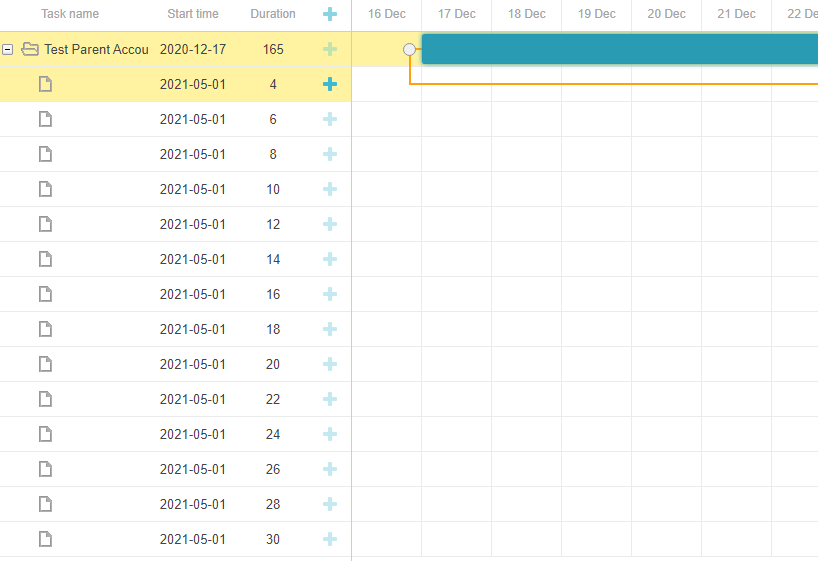Click the duration value 165
The width and height of the screenshot is (818, 561).
click(x=273, y=49)
